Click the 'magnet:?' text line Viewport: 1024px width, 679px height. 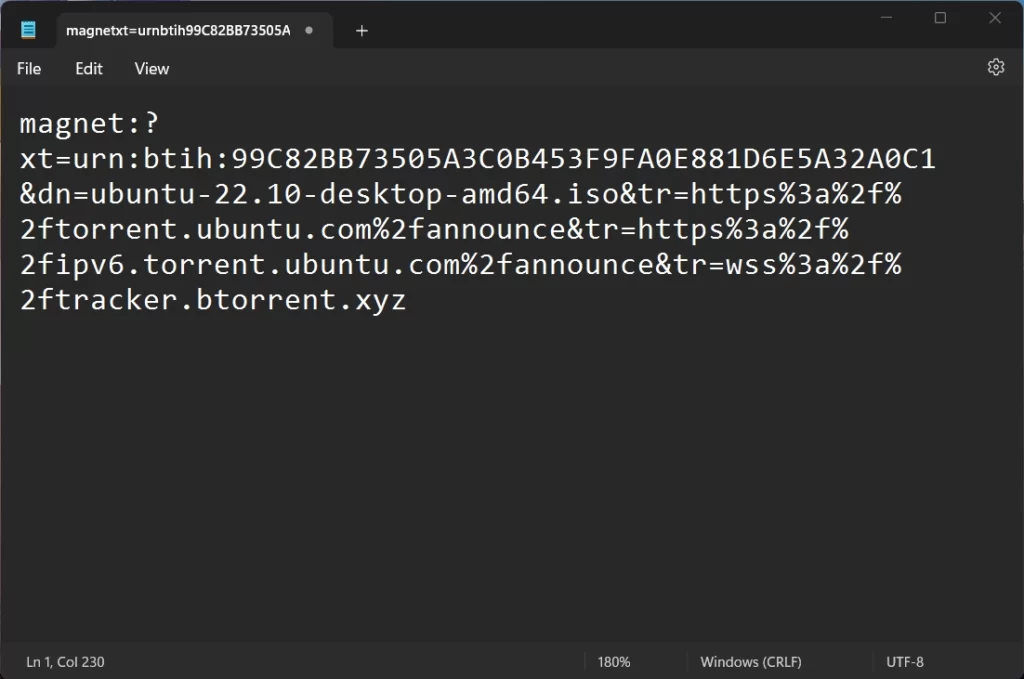click(x=89, y=123)
